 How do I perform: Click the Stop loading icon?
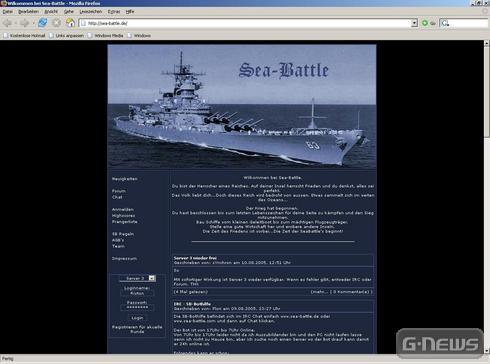(57, 23)
